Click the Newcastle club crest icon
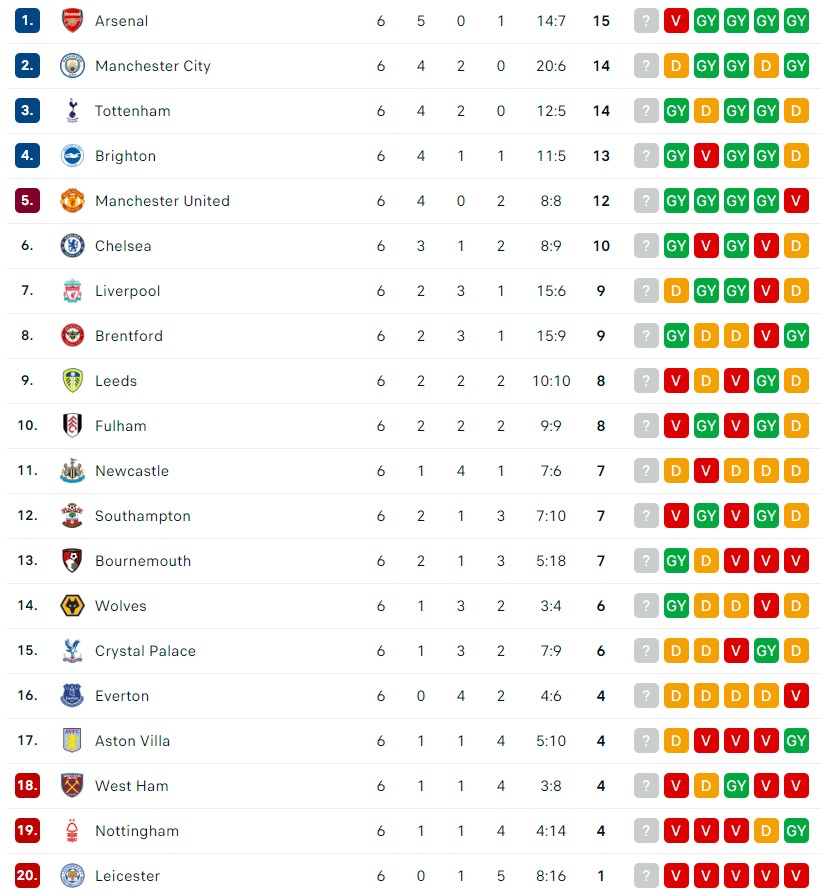This screenshot has height=895, width=836. coord(72,471)
